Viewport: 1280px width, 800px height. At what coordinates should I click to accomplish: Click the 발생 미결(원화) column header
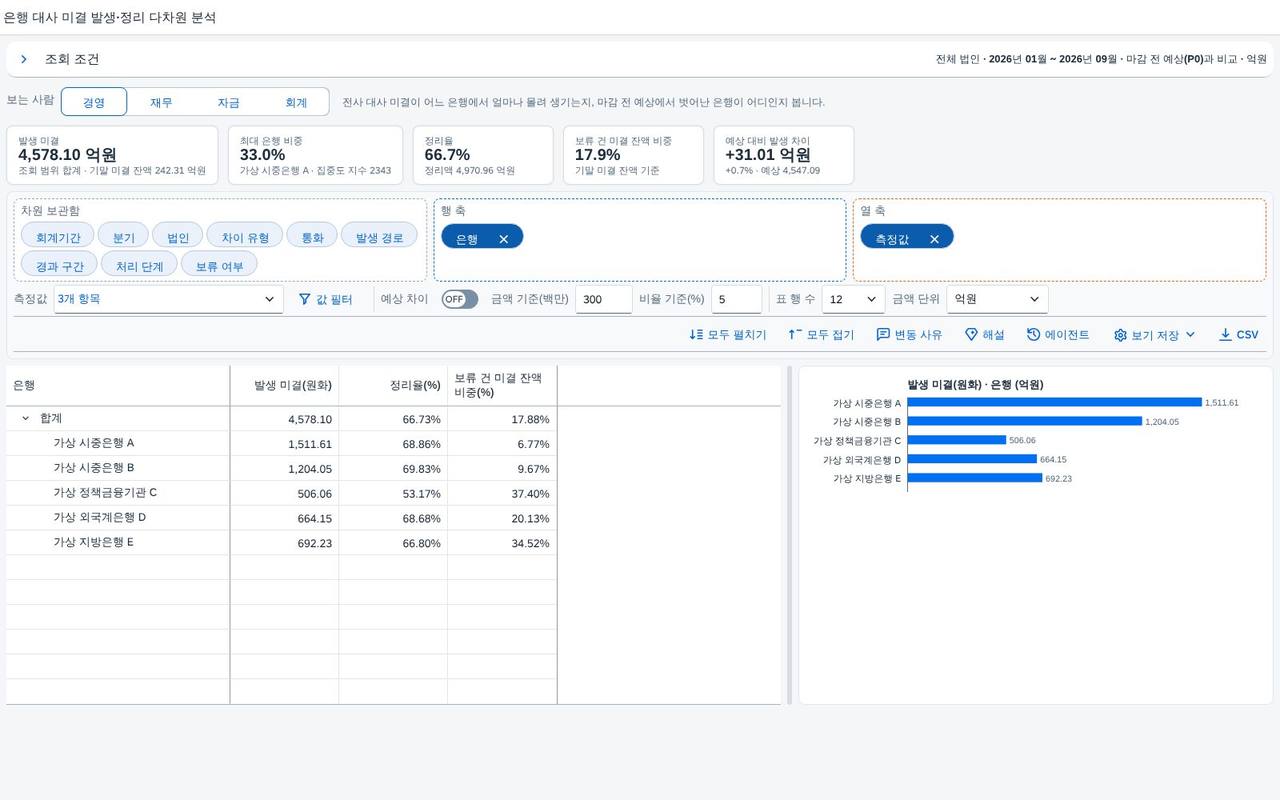[285, 385]
